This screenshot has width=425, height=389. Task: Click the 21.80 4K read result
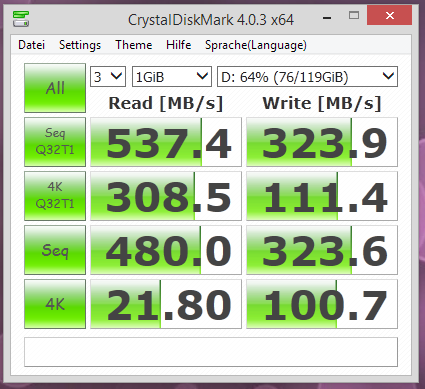166,304
